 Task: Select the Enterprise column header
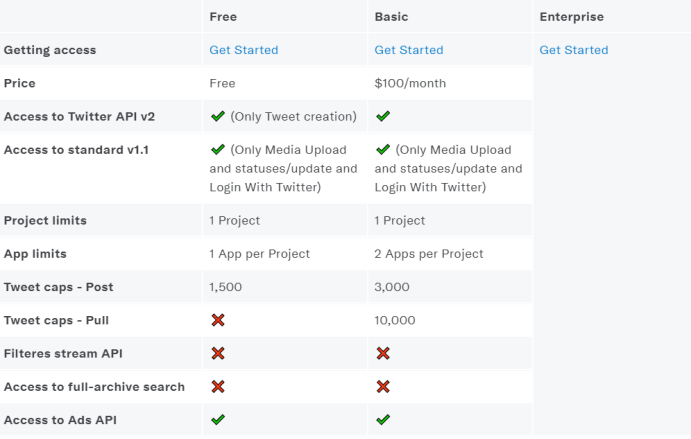(571, 17)
